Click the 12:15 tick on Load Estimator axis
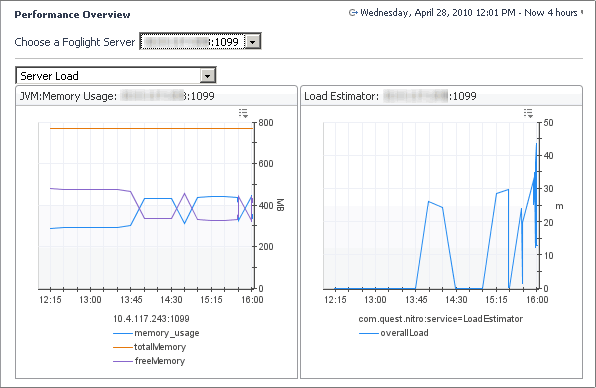This screenshot has height=388, width=596. coord(335,300)
